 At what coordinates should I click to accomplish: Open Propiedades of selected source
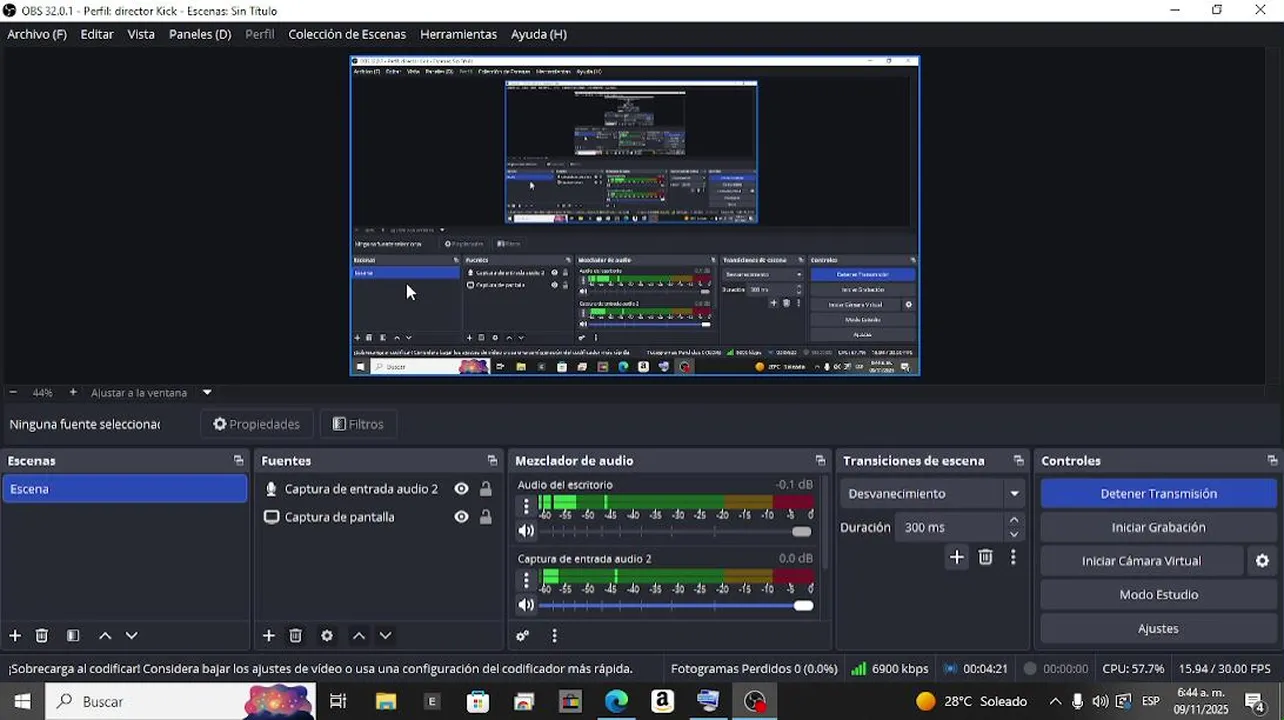pos(257,424)
